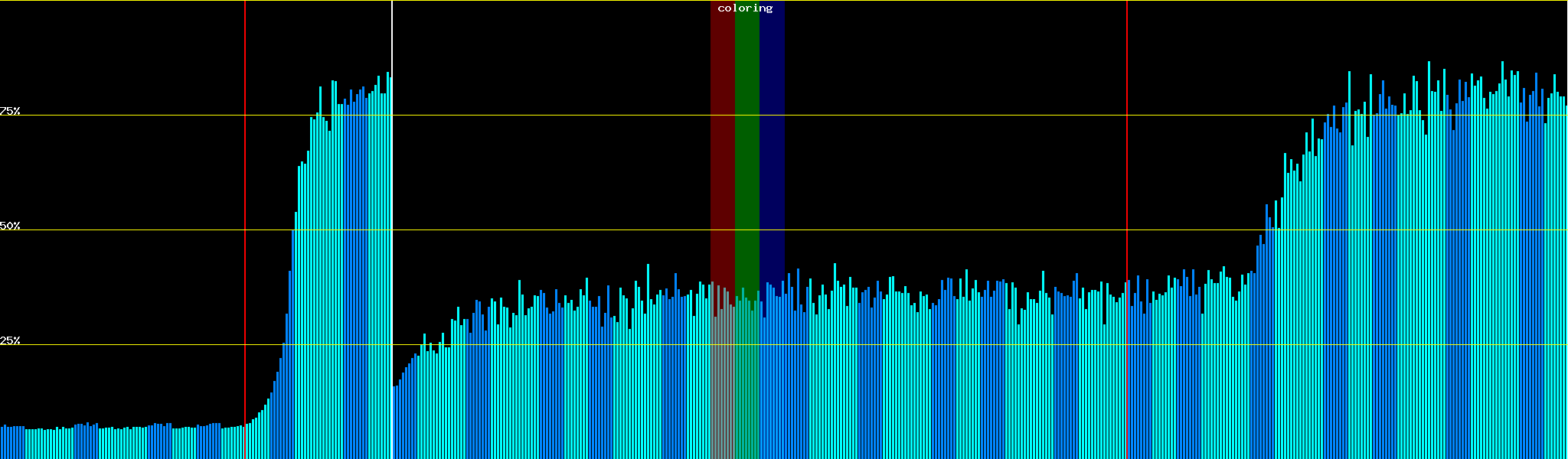Pick the dark blue coloring band

point(772,153)
